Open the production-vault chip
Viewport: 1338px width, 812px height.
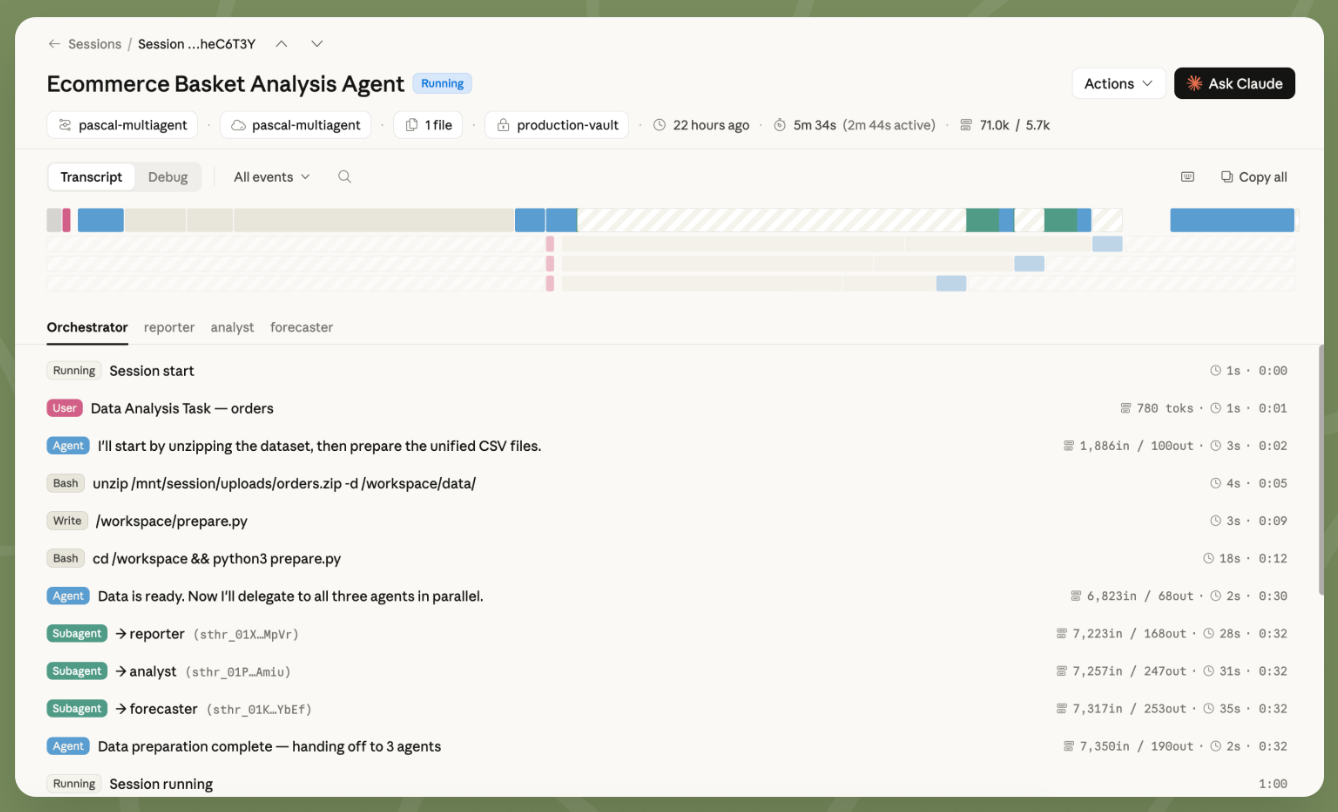557,125
